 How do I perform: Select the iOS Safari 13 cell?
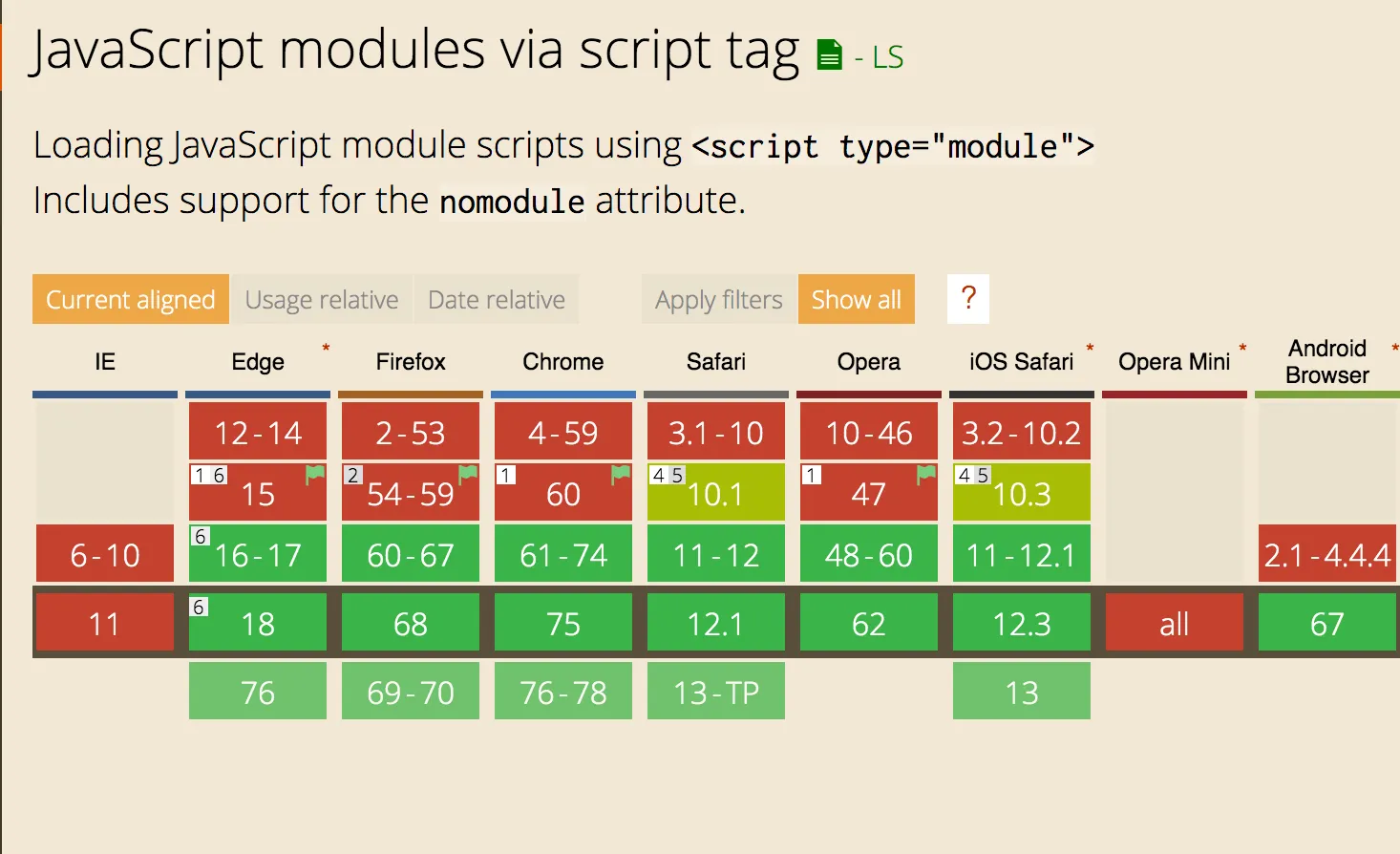tap(1022, 692)
